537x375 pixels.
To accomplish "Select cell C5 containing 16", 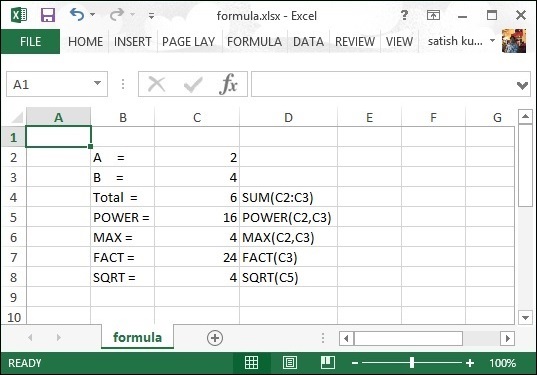I will click(x=197, y=217).
